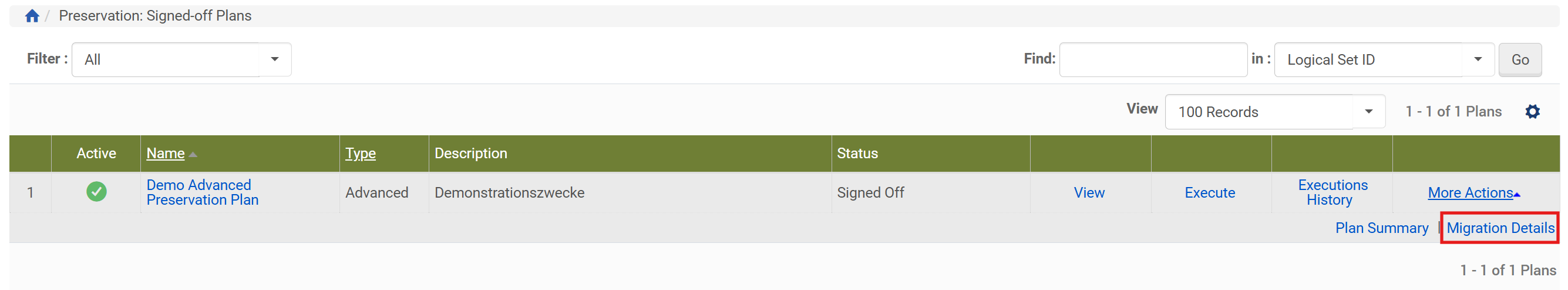Screen dimensions: 1568x290
Task: Click the Status column header
Action: (857, 154)
